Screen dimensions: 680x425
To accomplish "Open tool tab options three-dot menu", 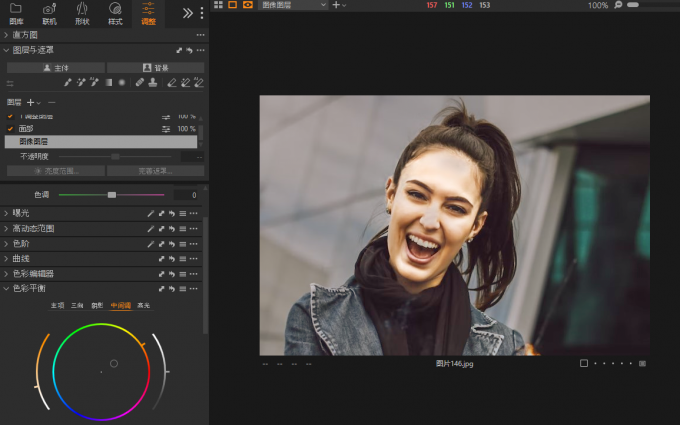I will coord(202,13).
